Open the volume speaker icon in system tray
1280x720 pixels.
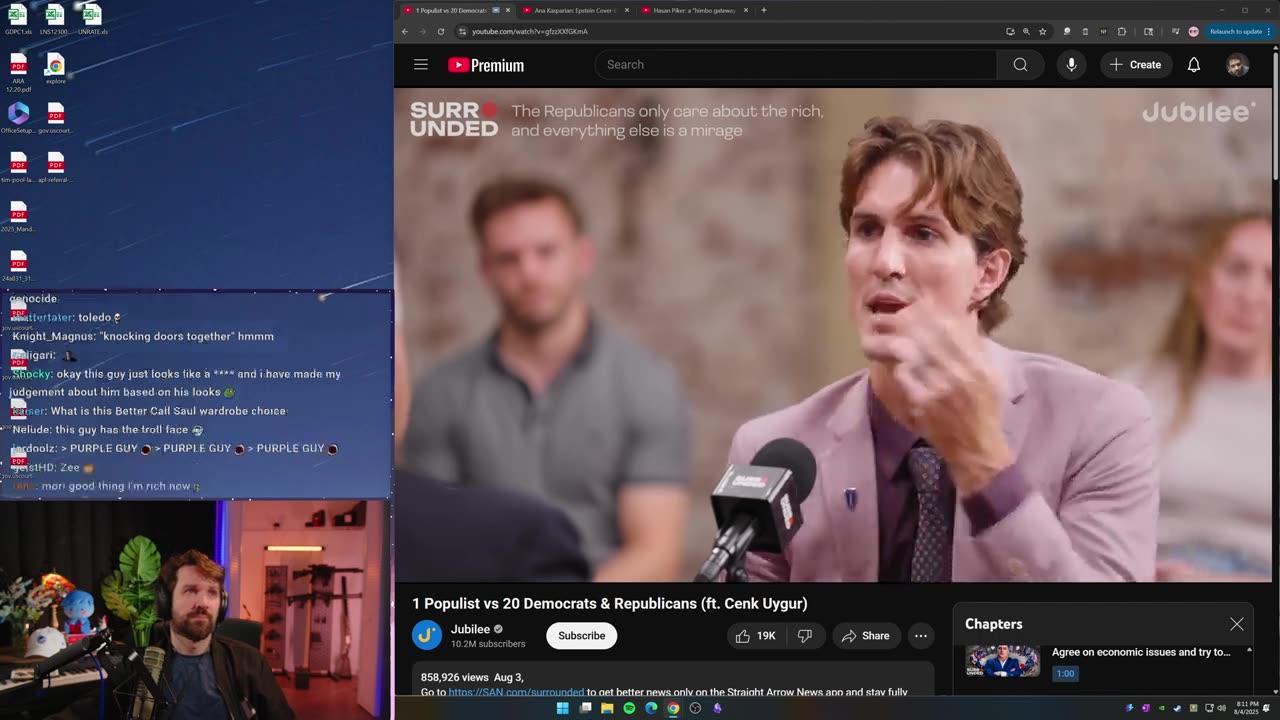tap(1221, 708)
